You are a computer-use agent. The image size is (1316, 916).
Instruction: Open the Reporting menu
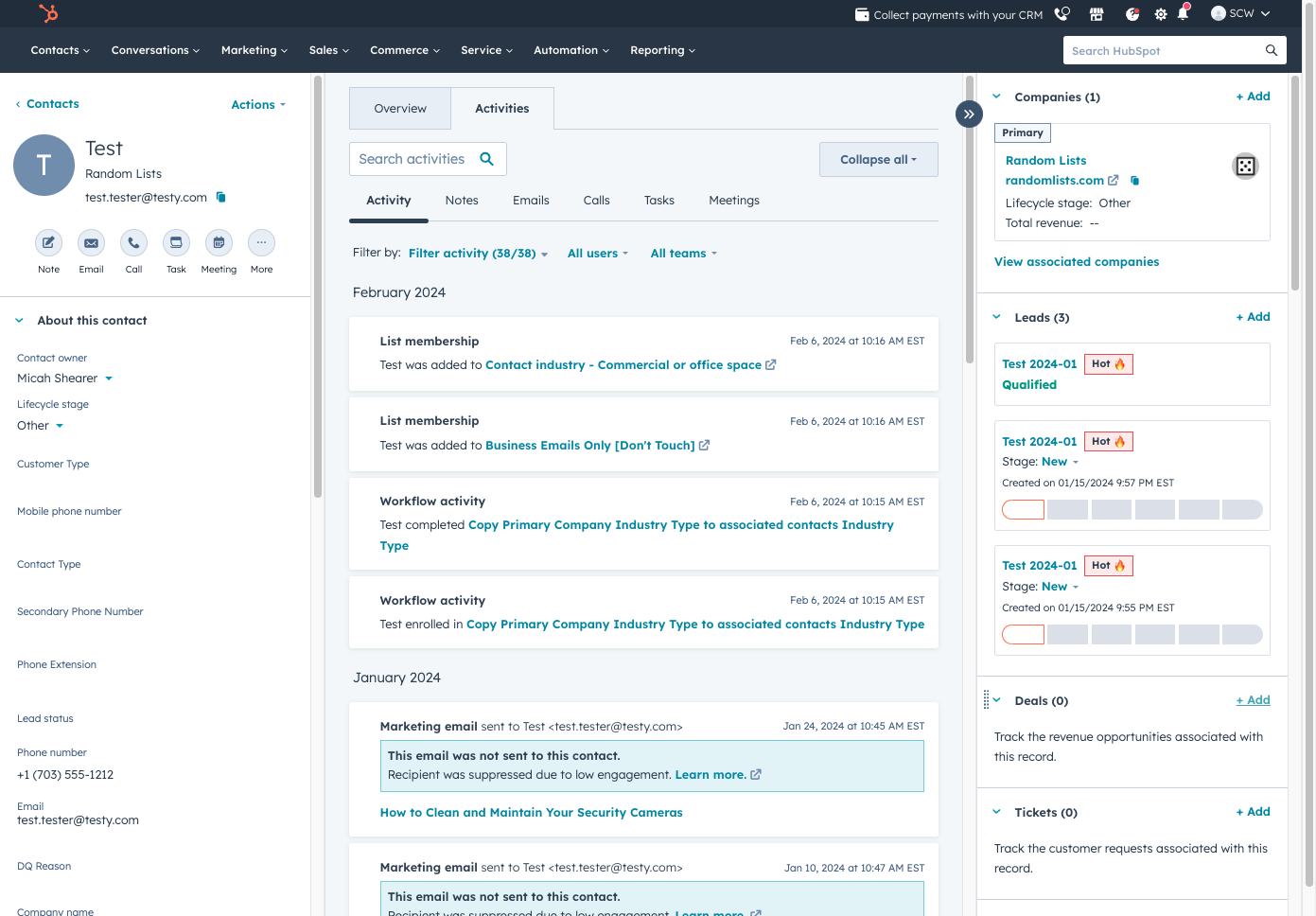point(663,50)
